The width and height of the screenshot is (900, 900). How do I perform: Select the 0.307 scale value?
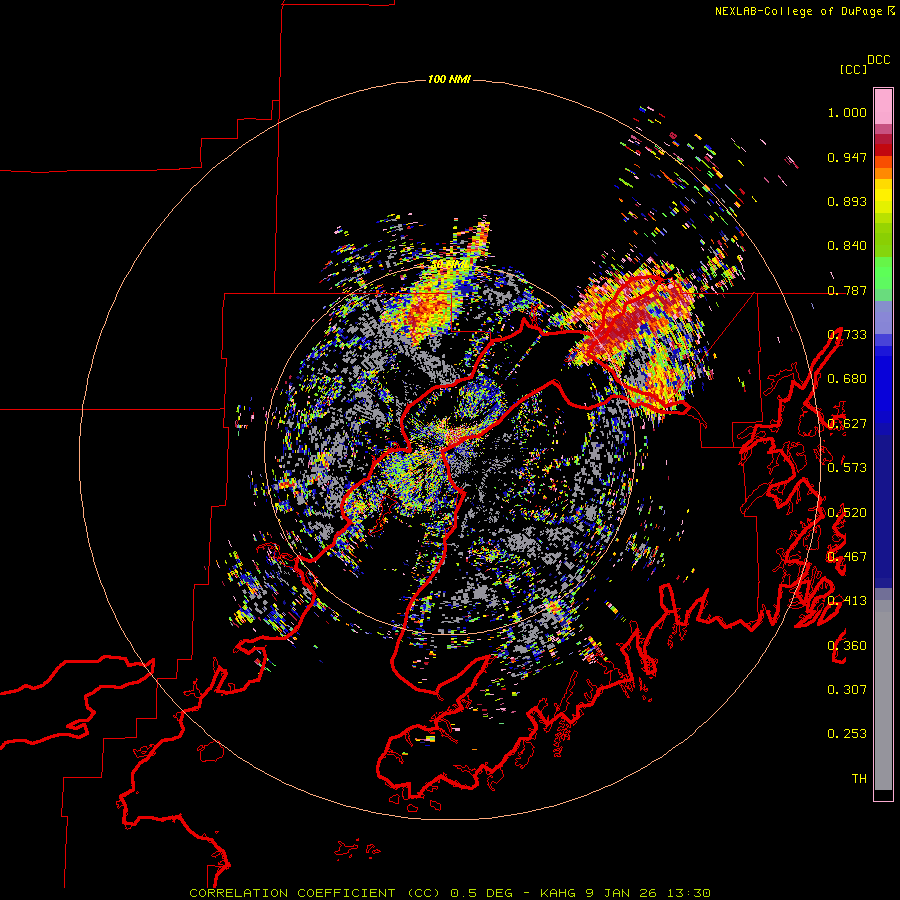pos(847,689)
